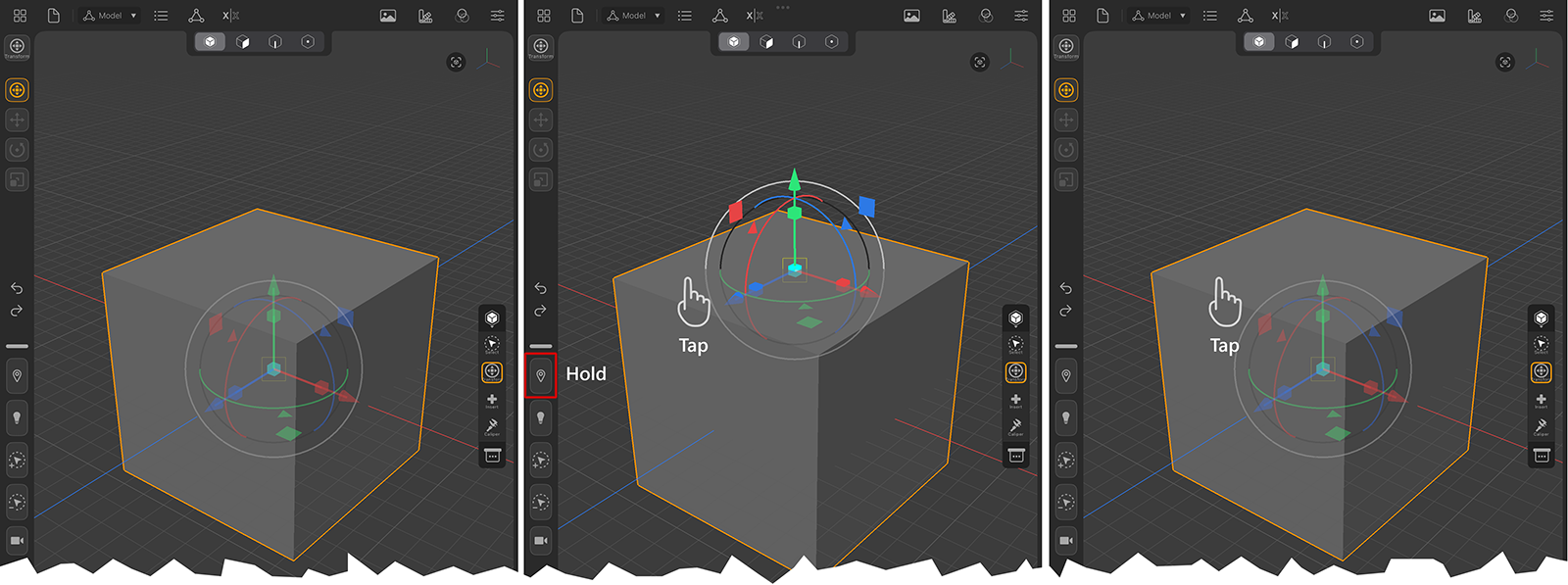Viewport: 1568px width, 585px height.
Task: Choose the Insert plus tool in the middle panel
Action: click(x=1016, y=400)
